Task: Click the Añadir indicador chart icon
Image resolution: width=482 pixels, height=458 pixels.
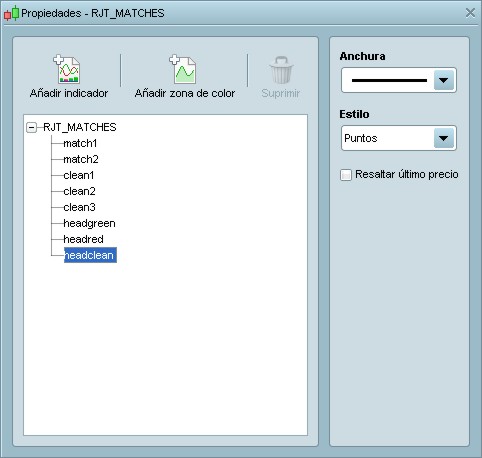Action: pyautogui.click(x=67, y=69)
